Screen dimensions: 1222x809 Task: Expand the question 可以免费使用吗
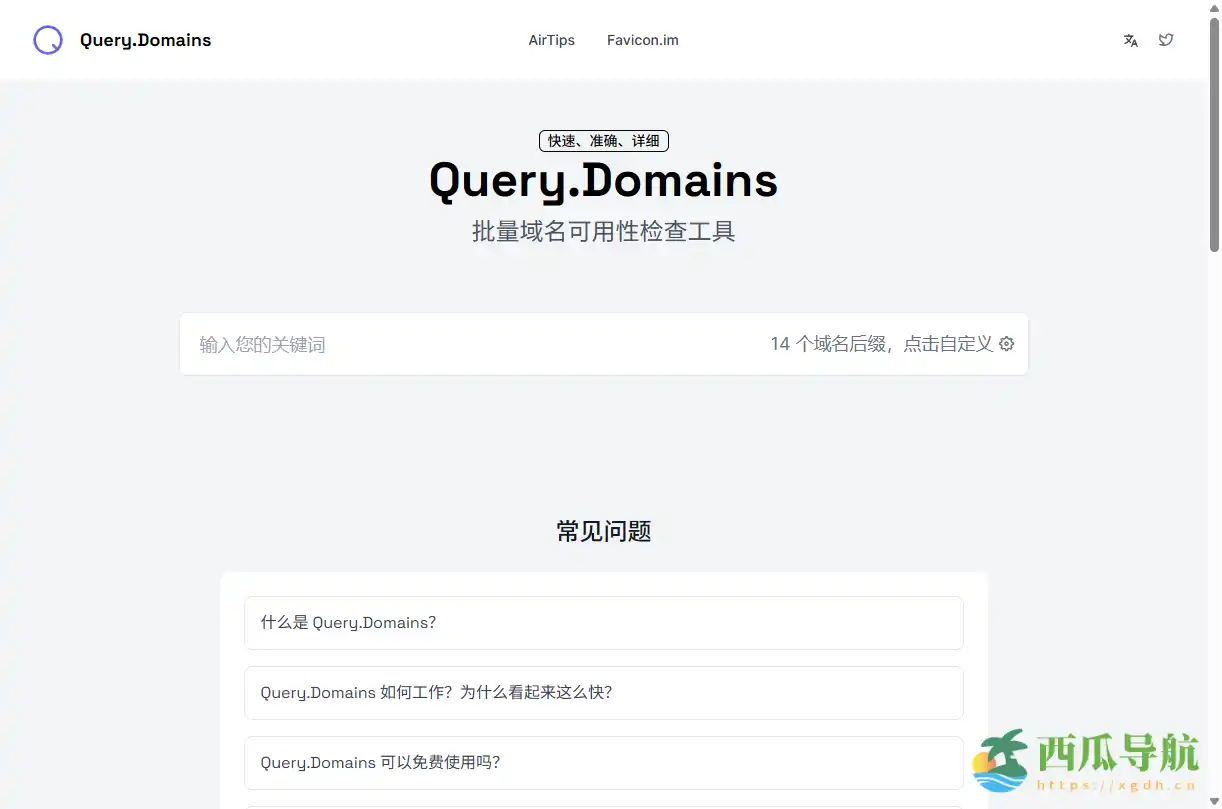(603, 762)
